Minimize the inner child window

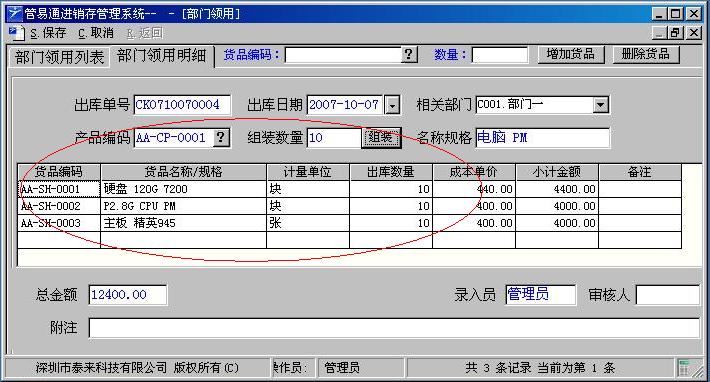point(660,33)
